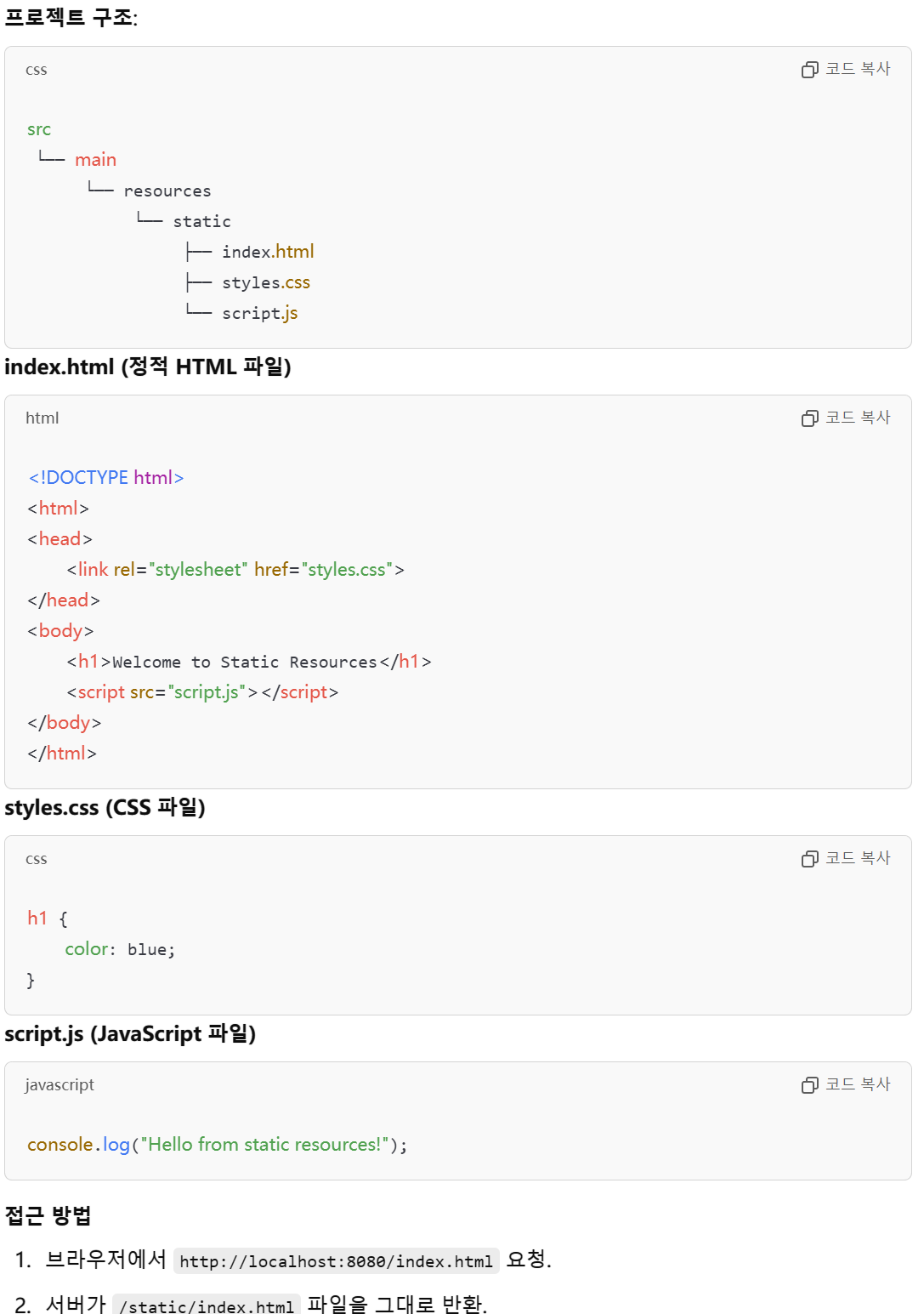This screenshot has height=1314, width=924.
Task: Select the index.html entry in the project tree
Action: [268, 251]
